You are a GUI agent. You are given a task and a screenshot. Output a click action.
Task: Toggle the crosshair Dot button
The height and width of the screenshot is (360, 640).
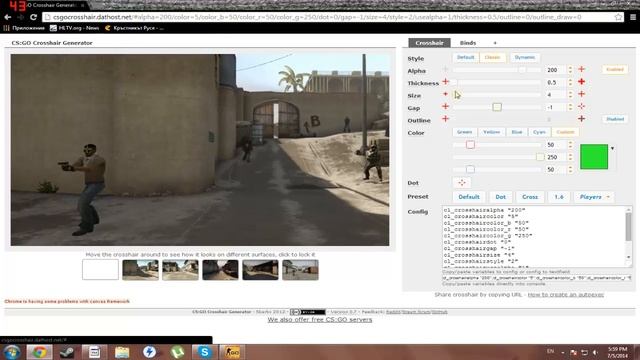click(x=462, y=183)
